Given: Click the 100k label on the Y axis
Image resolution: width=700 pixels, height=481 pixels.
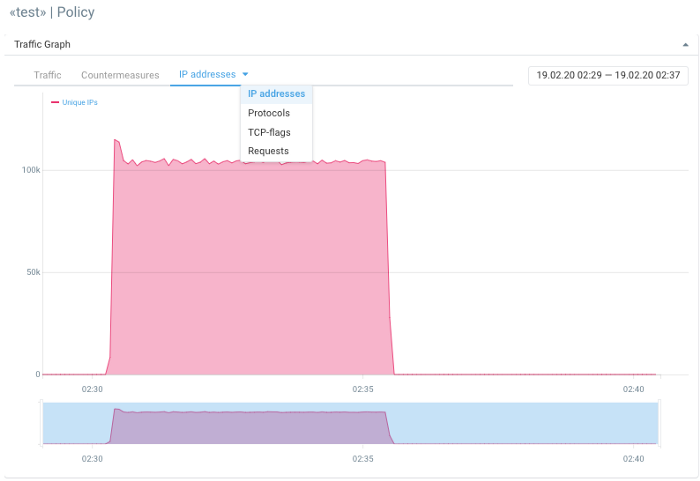Looking at the screenshot, I should coord(30,170).
